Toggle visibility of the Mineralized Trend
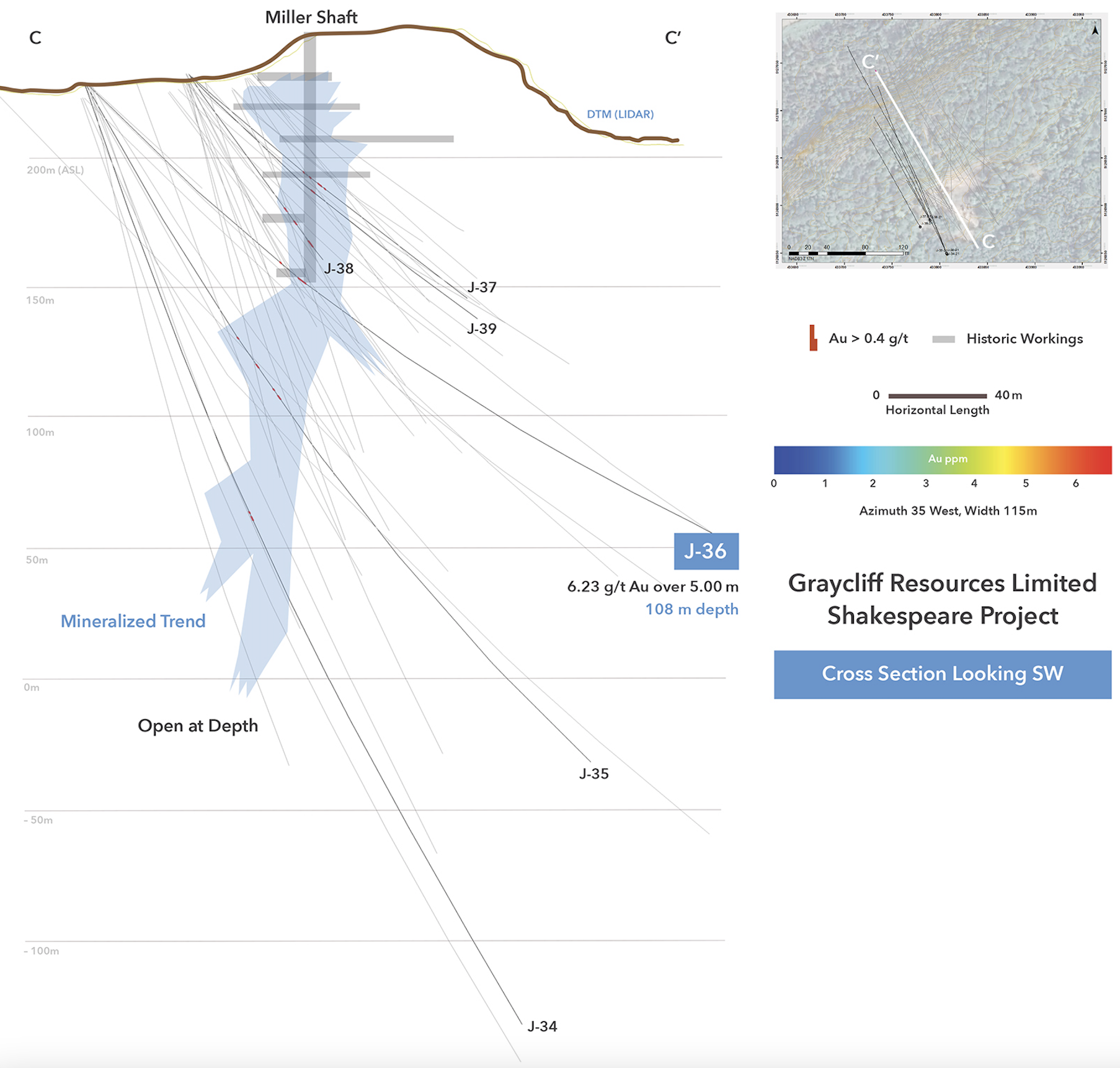1120x1068 pixels. coord(133,621)
